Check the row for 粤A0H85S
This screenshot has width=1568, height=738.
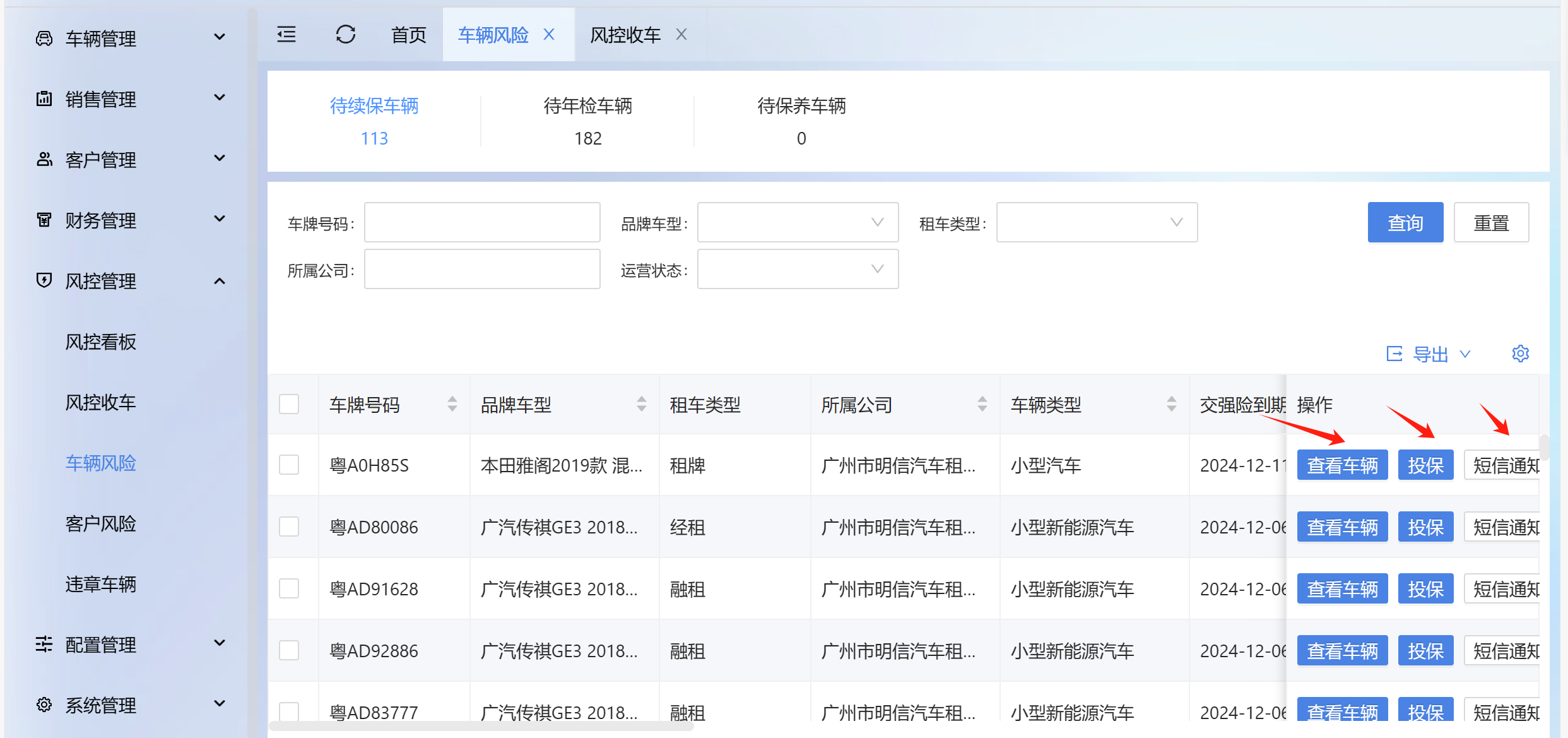[289, 465]
